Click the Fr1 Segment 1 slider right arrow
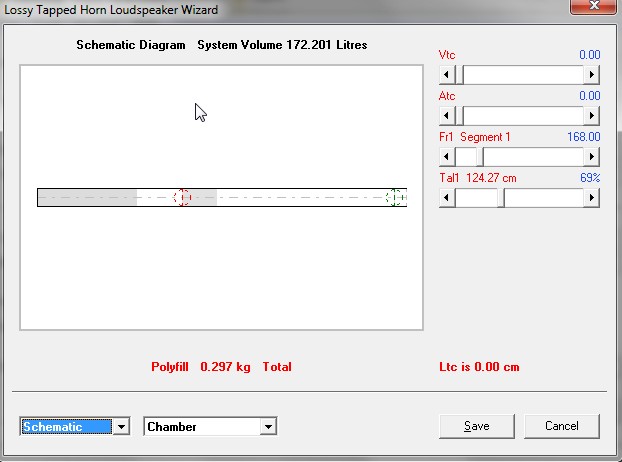Image resolution: width=622 pixels, height=462 pixels. click(591, 157)
